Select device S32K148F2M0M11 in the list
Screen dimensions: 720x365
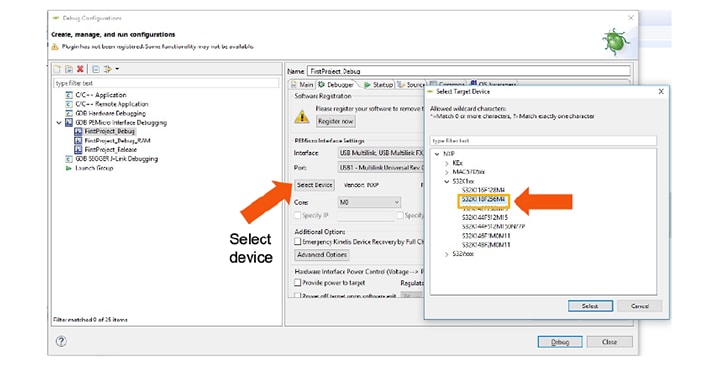pyautogui.click(x=486, y=245)
